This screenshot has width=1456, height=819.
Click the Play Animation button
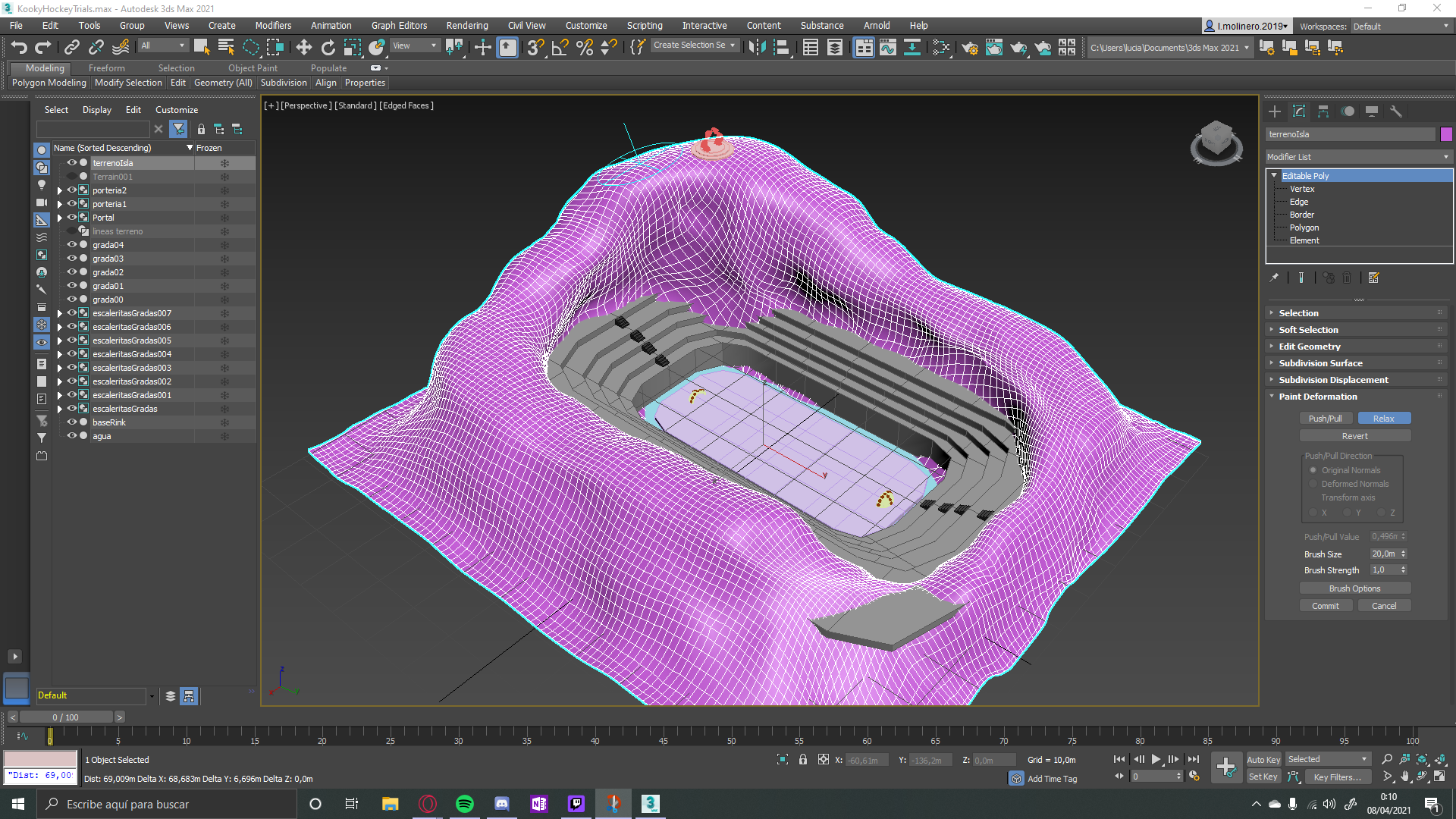(x=1156, y=759)
